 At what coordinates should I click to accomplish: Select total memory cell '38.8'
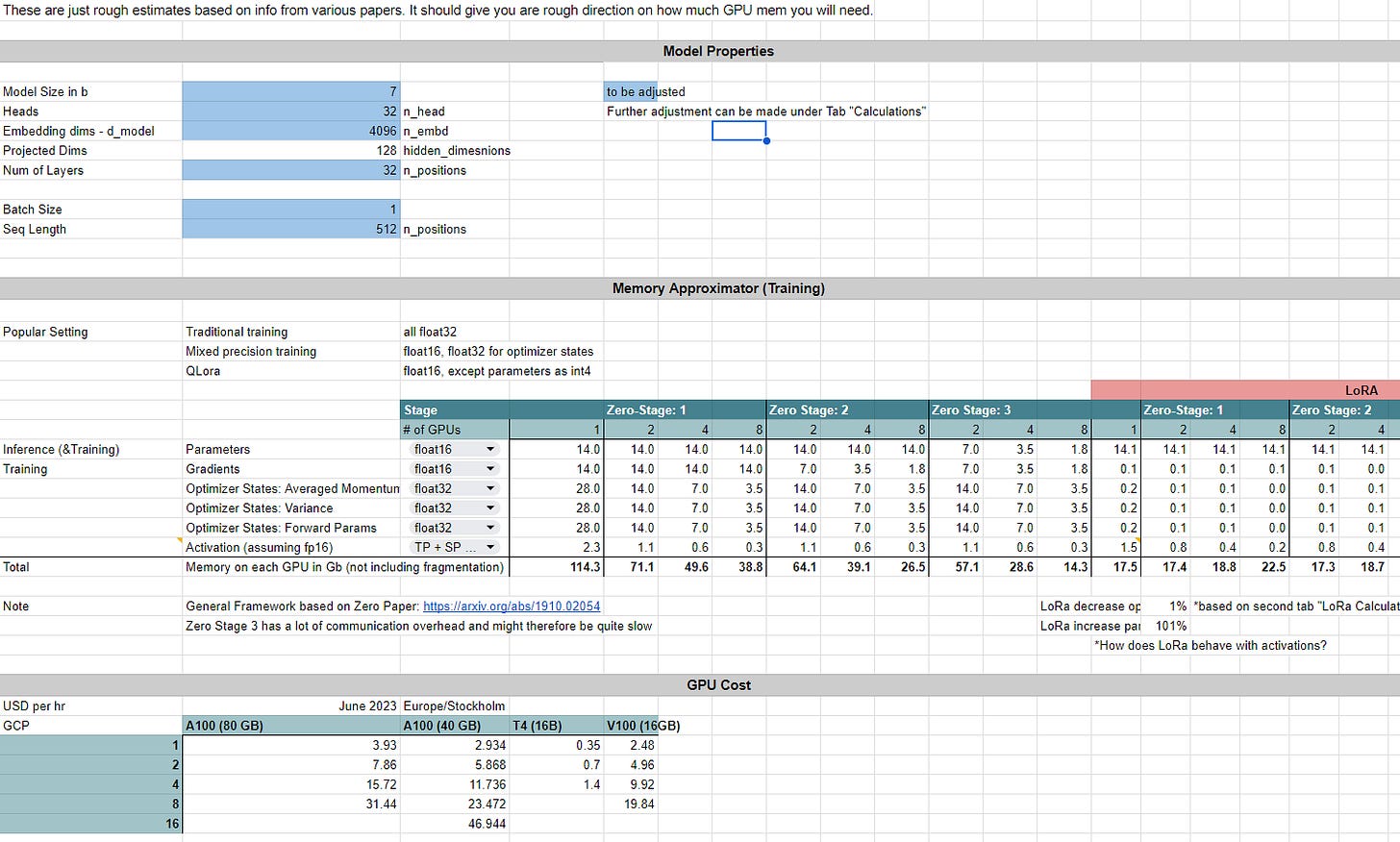(738, 567)
